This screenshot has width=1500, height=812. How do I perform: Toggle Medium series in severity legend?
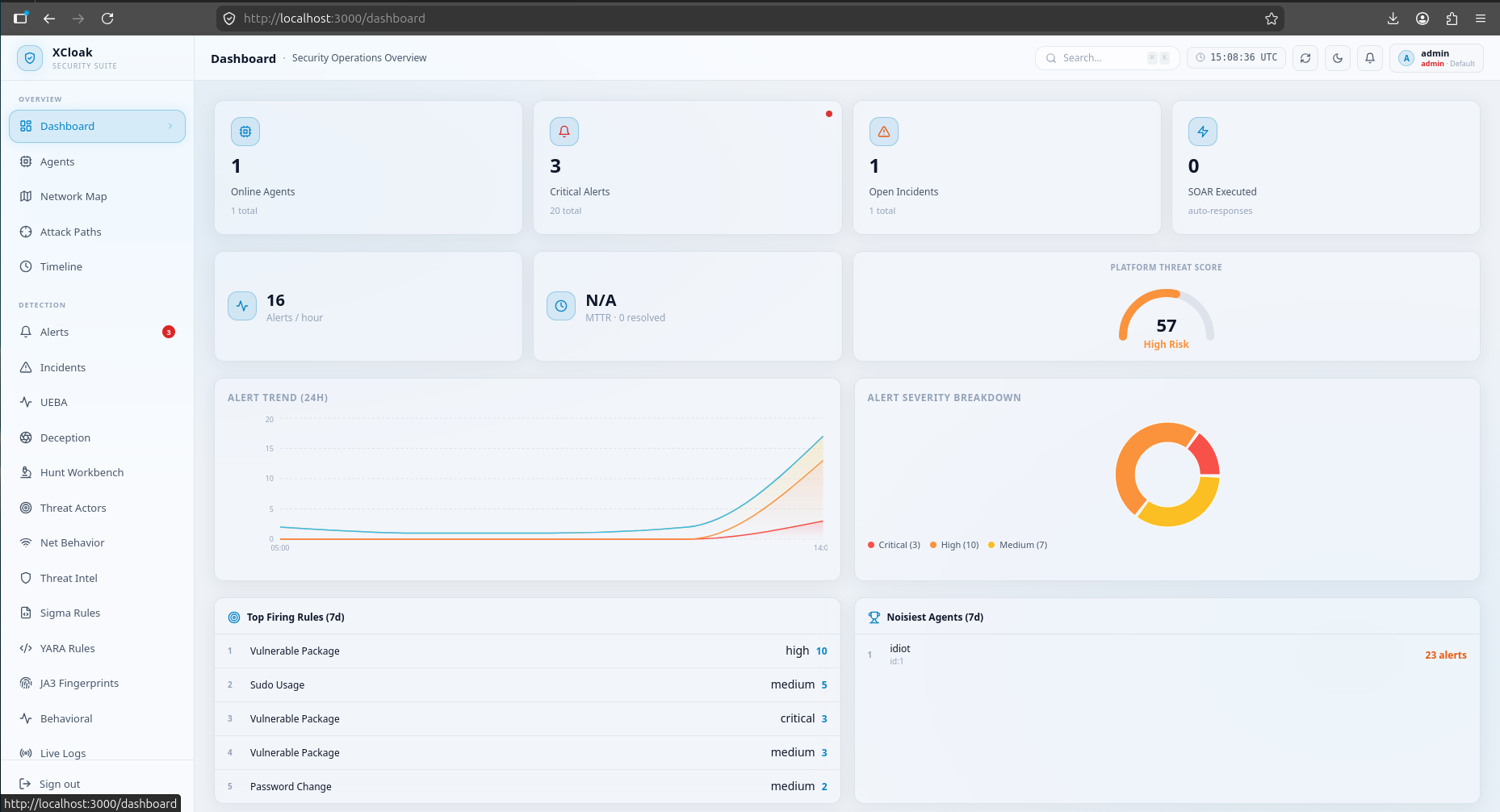point(1017,545)
